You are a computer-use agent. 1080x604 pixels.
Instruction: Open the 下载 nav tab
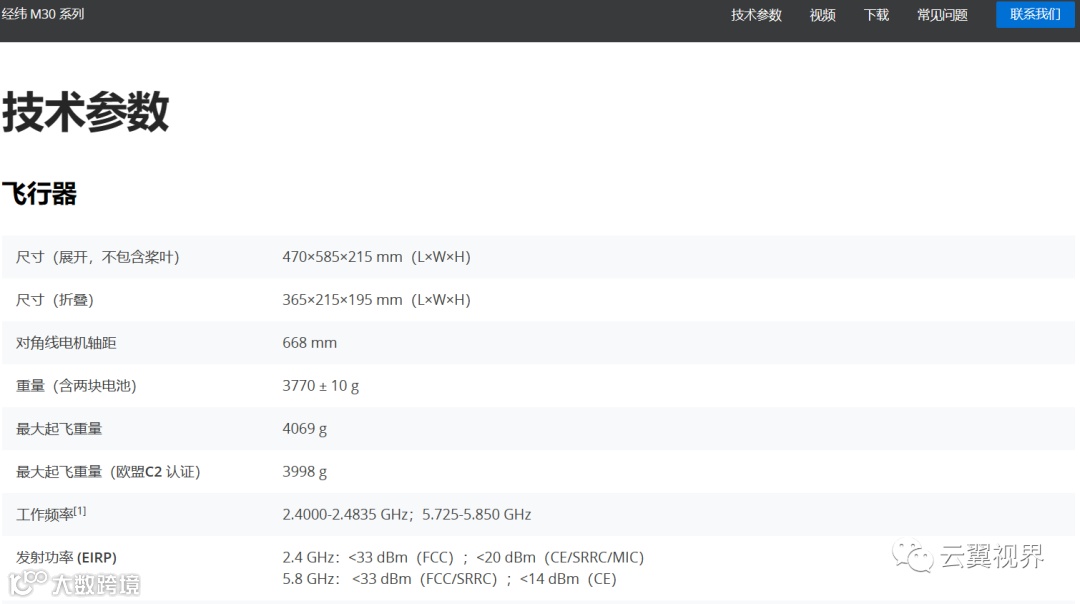(x=876, y=15)
